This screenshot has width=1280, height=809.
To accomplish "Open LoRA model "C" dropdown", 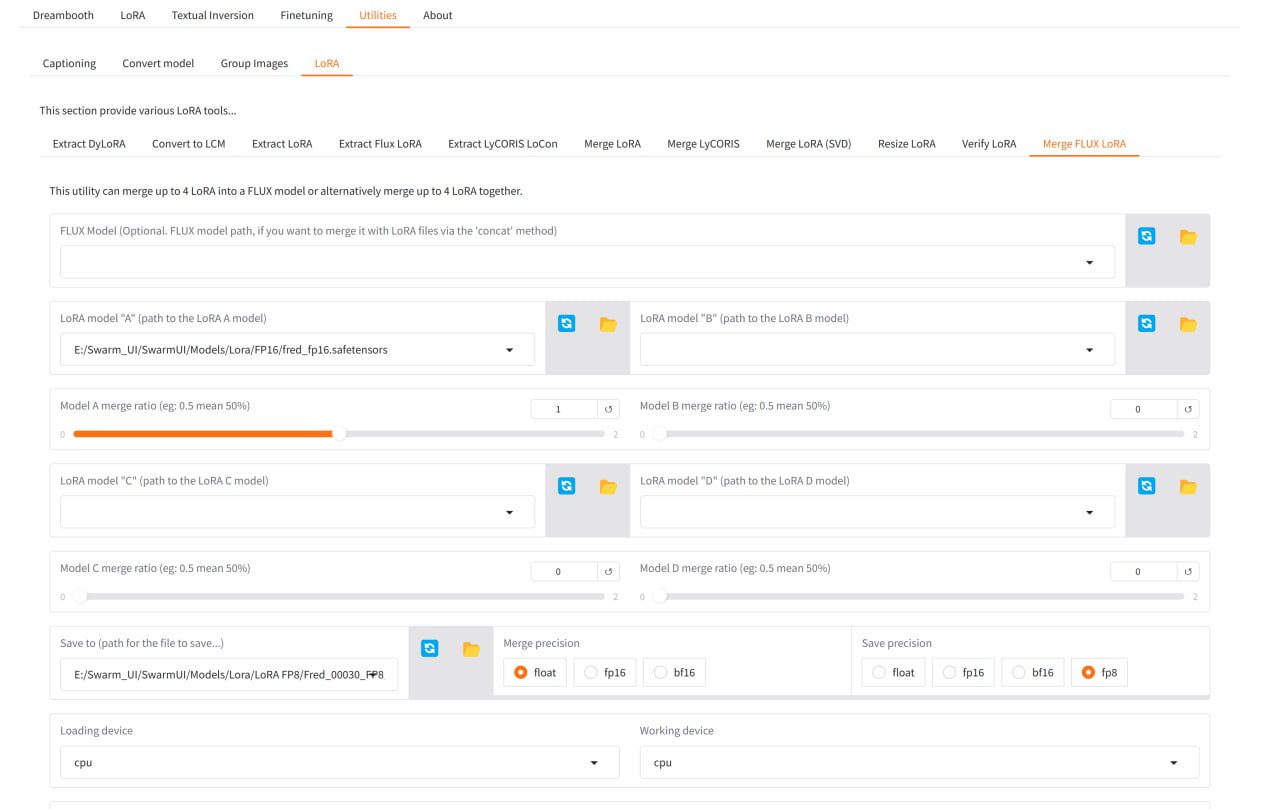I will (x=509, y=512).
